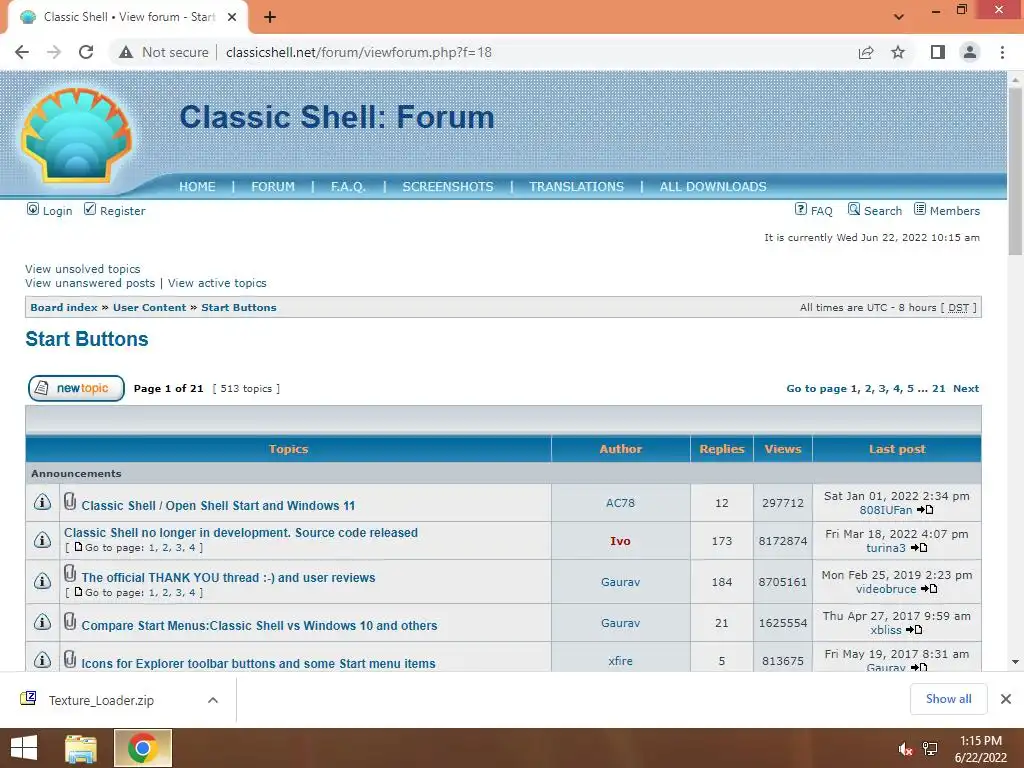Screen dimensions: 1024x768
Task: Open Compare Start Menus topic
Action: (x=259, y=626)
